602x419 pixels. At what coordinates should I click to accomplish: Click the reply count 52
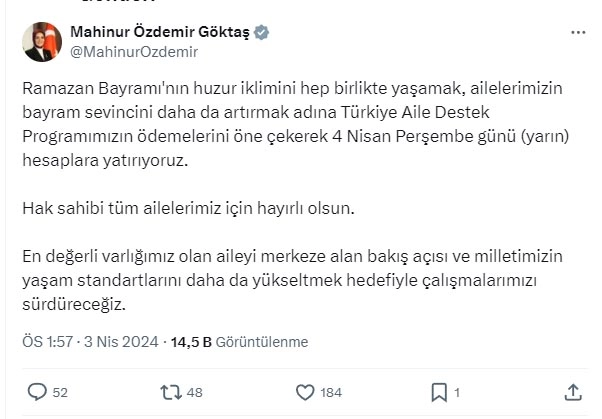(x=60, y=393)
